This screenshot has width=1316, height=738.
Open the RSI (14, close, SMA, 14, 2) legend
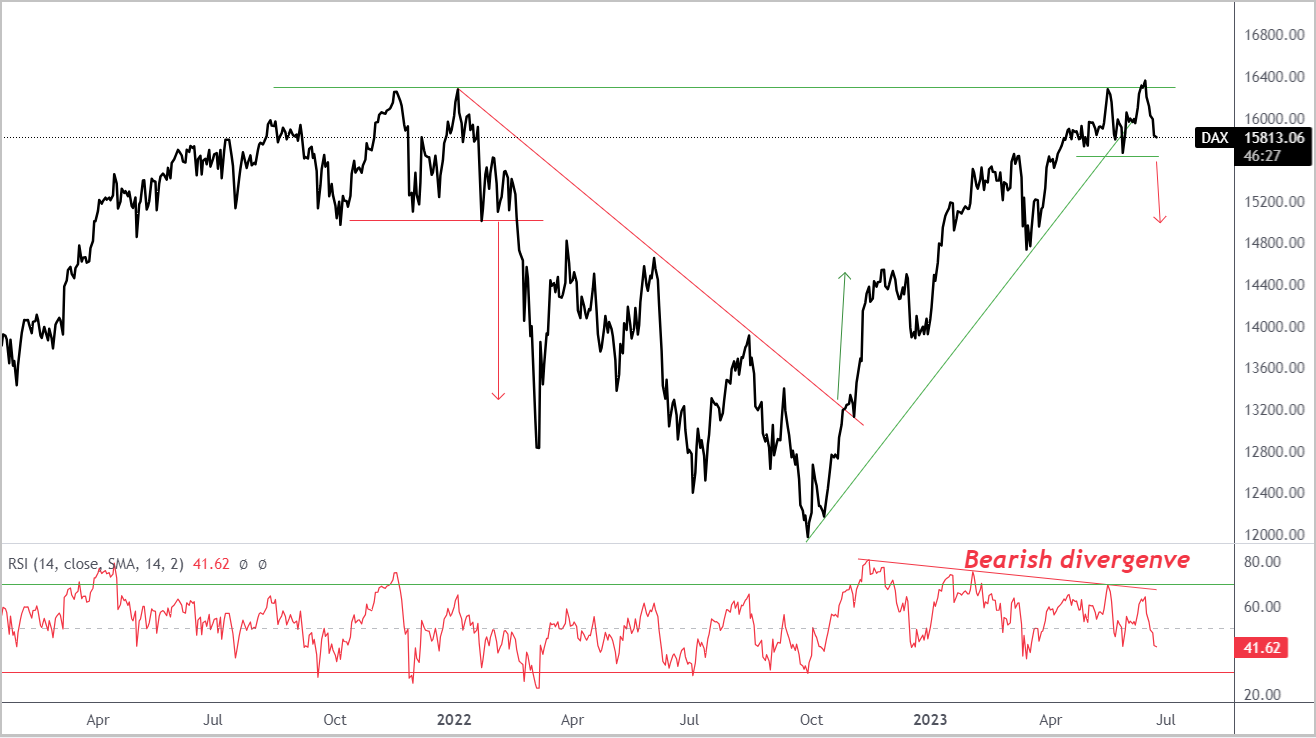point(96,564)
